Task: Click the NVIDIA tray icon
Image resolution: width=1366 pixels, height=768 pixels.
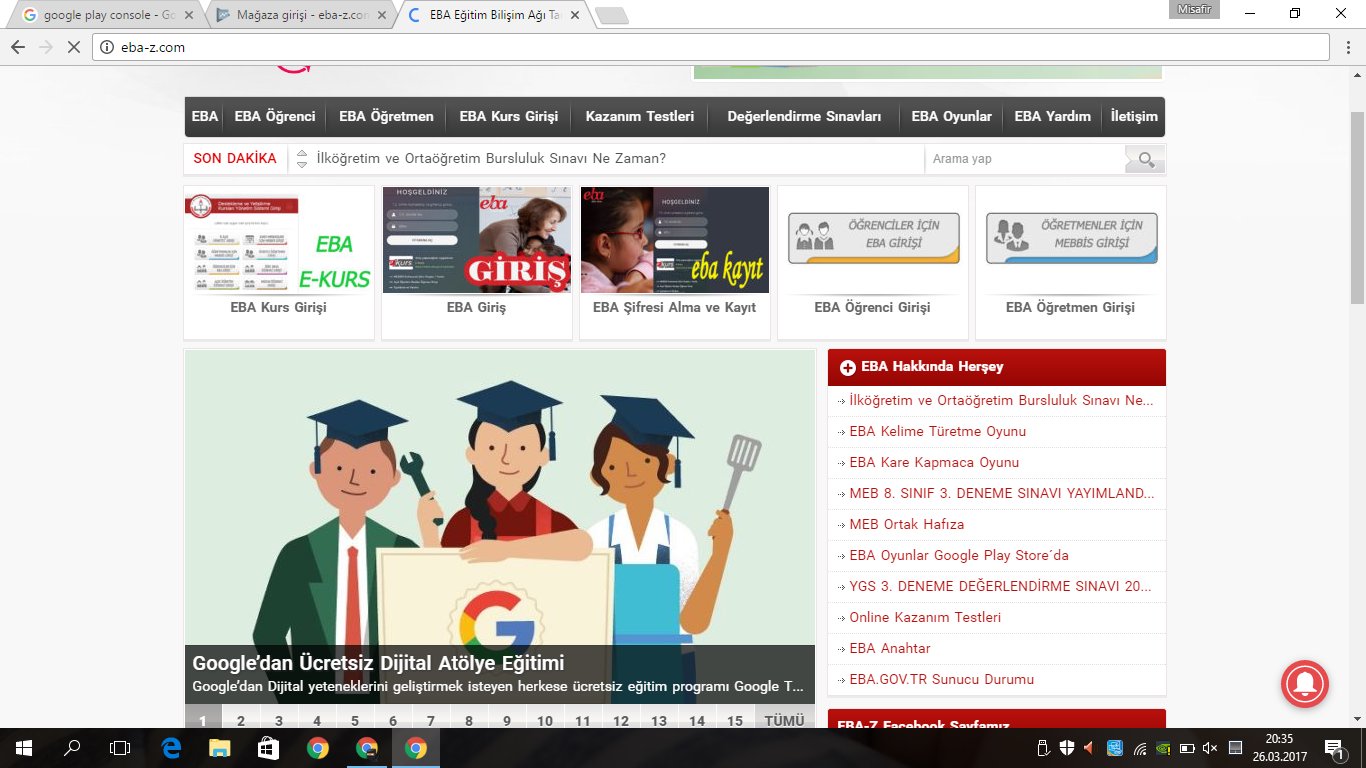Action: click(x=1163, y=748)
